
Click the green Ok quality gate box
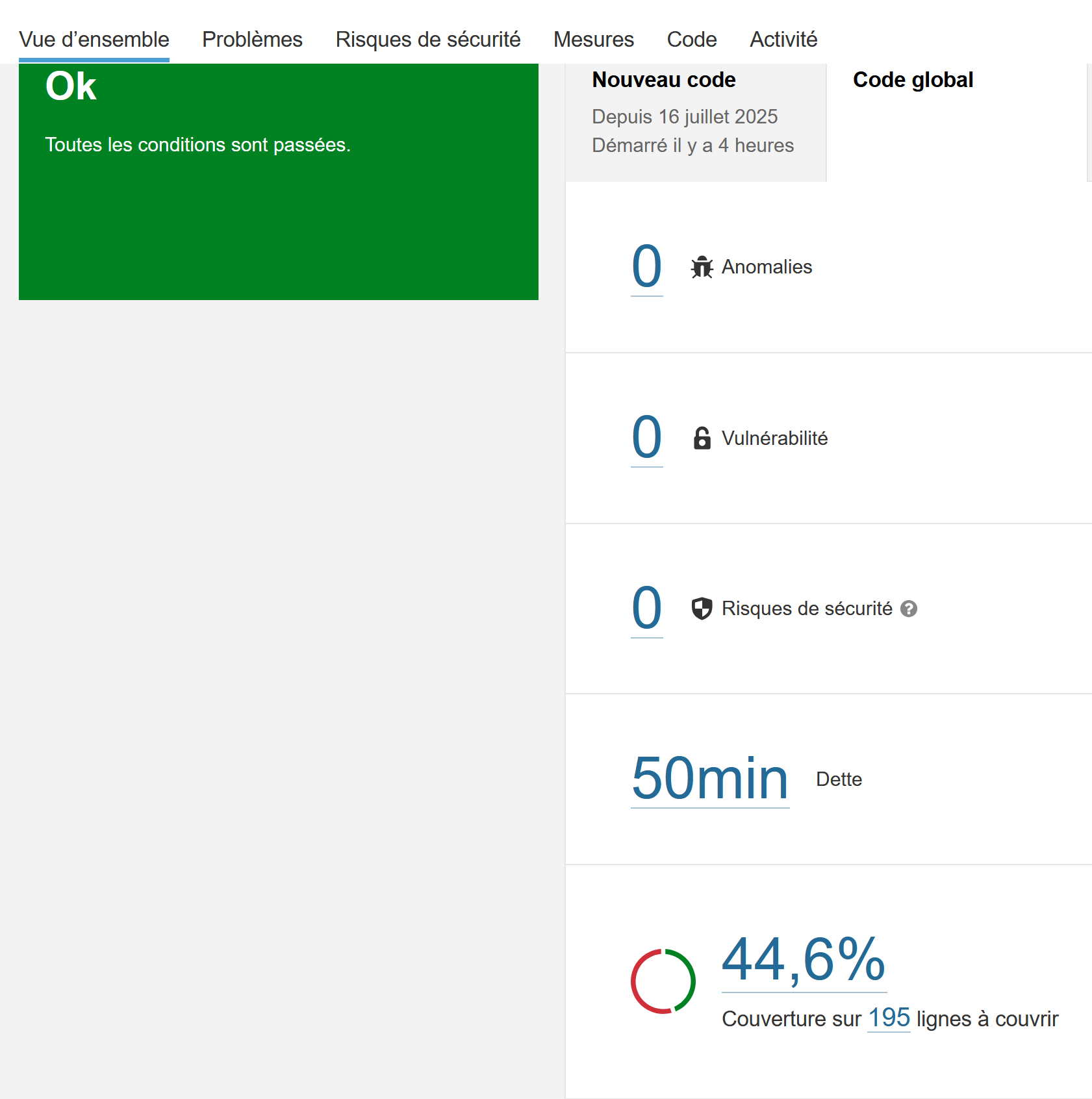279,182
